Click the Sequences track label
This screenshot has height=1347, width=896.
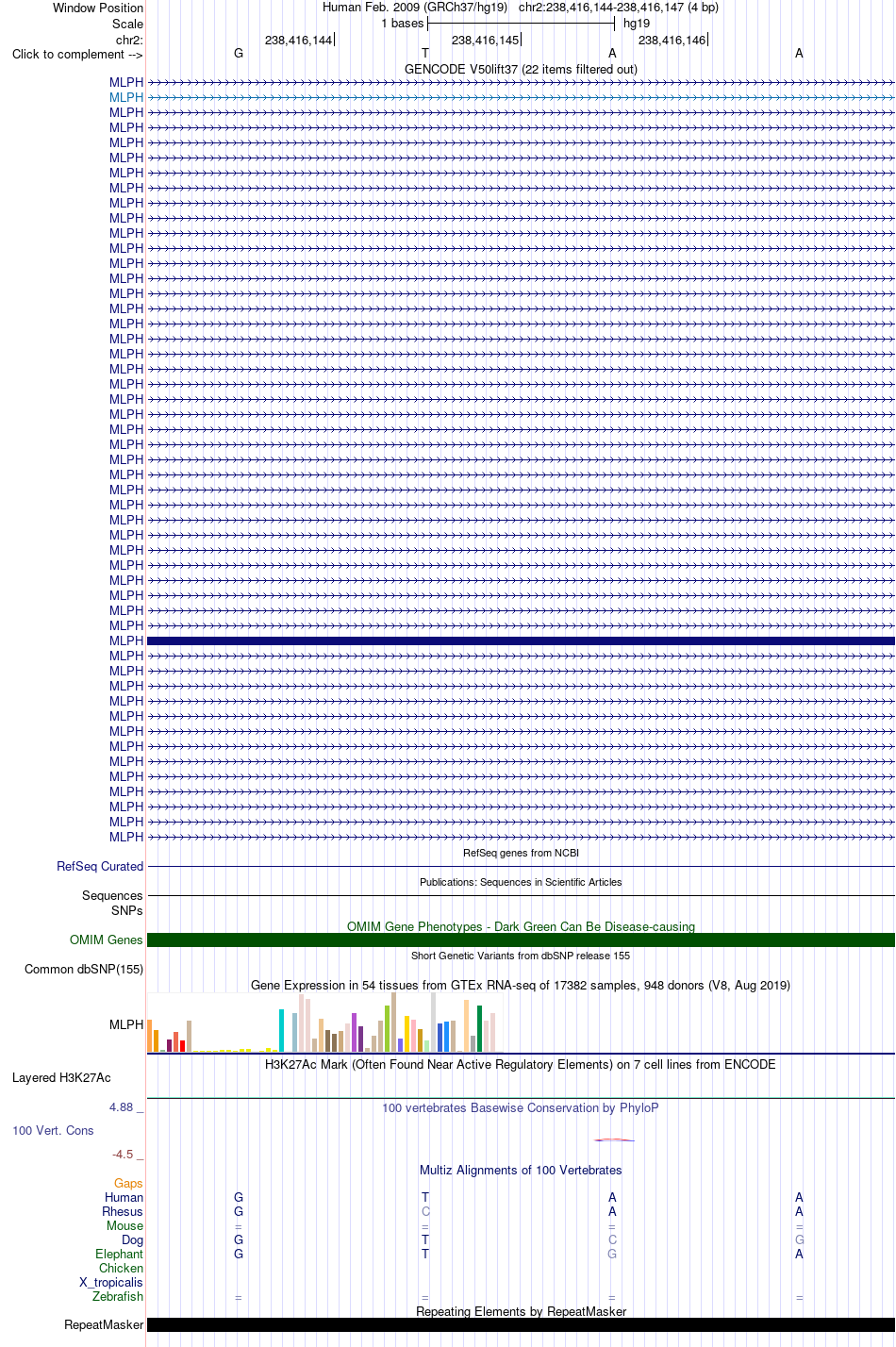point(112,895)
